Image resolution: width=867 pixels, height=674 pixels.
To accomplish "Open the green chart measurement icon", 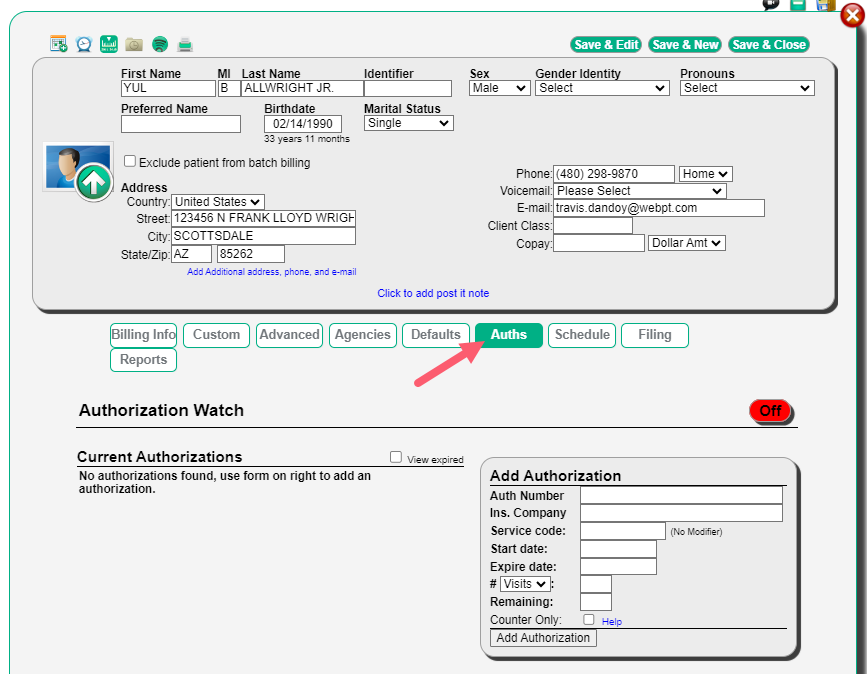I will pos(108,43).
